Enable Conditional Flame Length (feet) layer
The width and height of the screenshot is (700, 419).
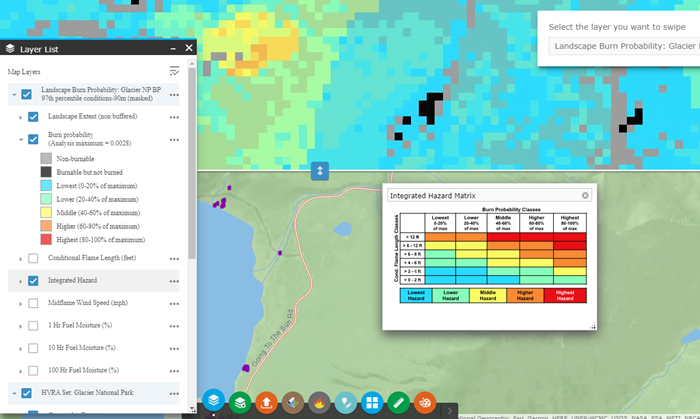33,258
